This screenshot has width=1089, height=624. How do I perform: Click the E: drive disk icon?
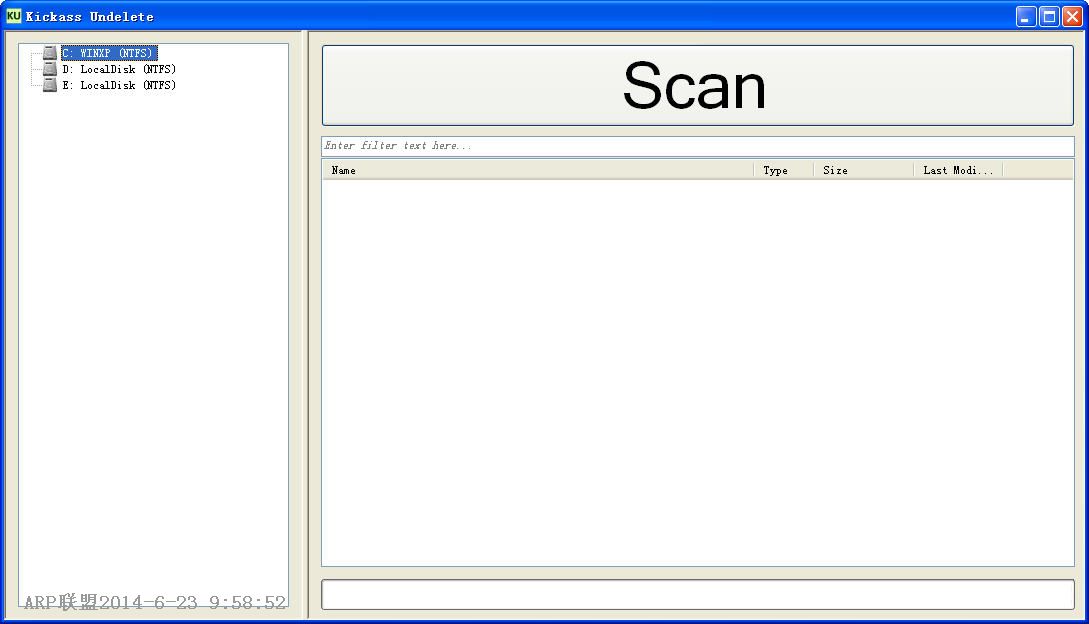point(50,85)
